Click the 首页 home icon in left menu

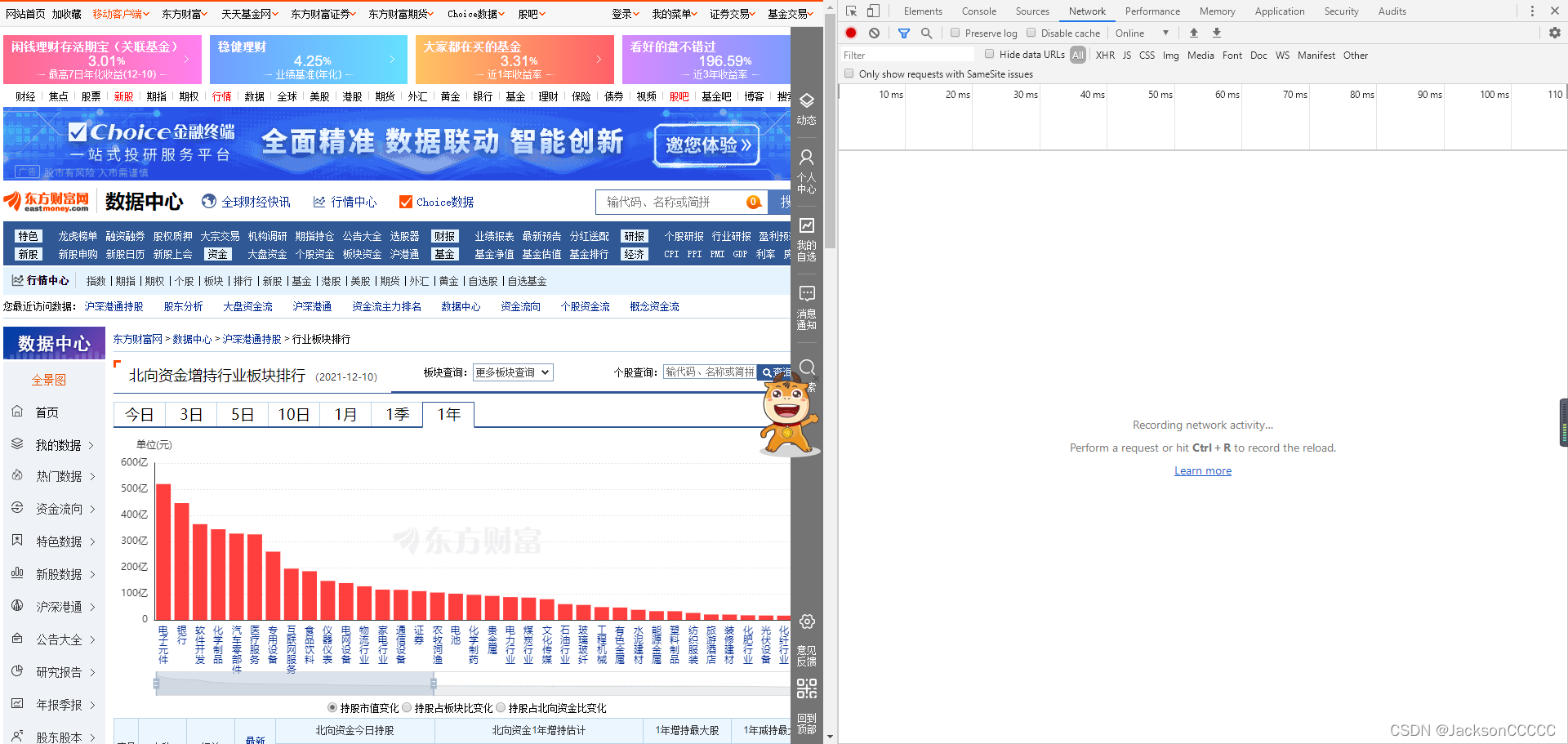pos(17,412)
